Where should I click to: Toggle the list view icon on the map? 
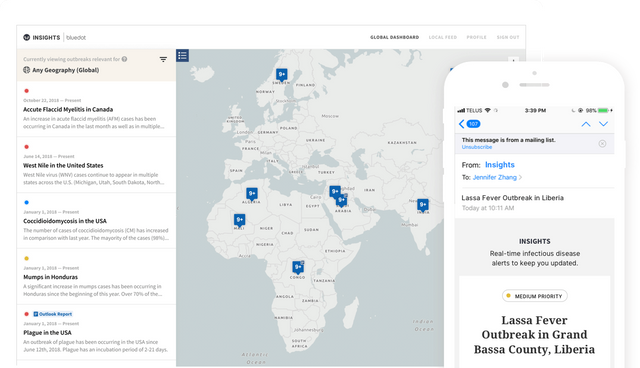point(182,55)
